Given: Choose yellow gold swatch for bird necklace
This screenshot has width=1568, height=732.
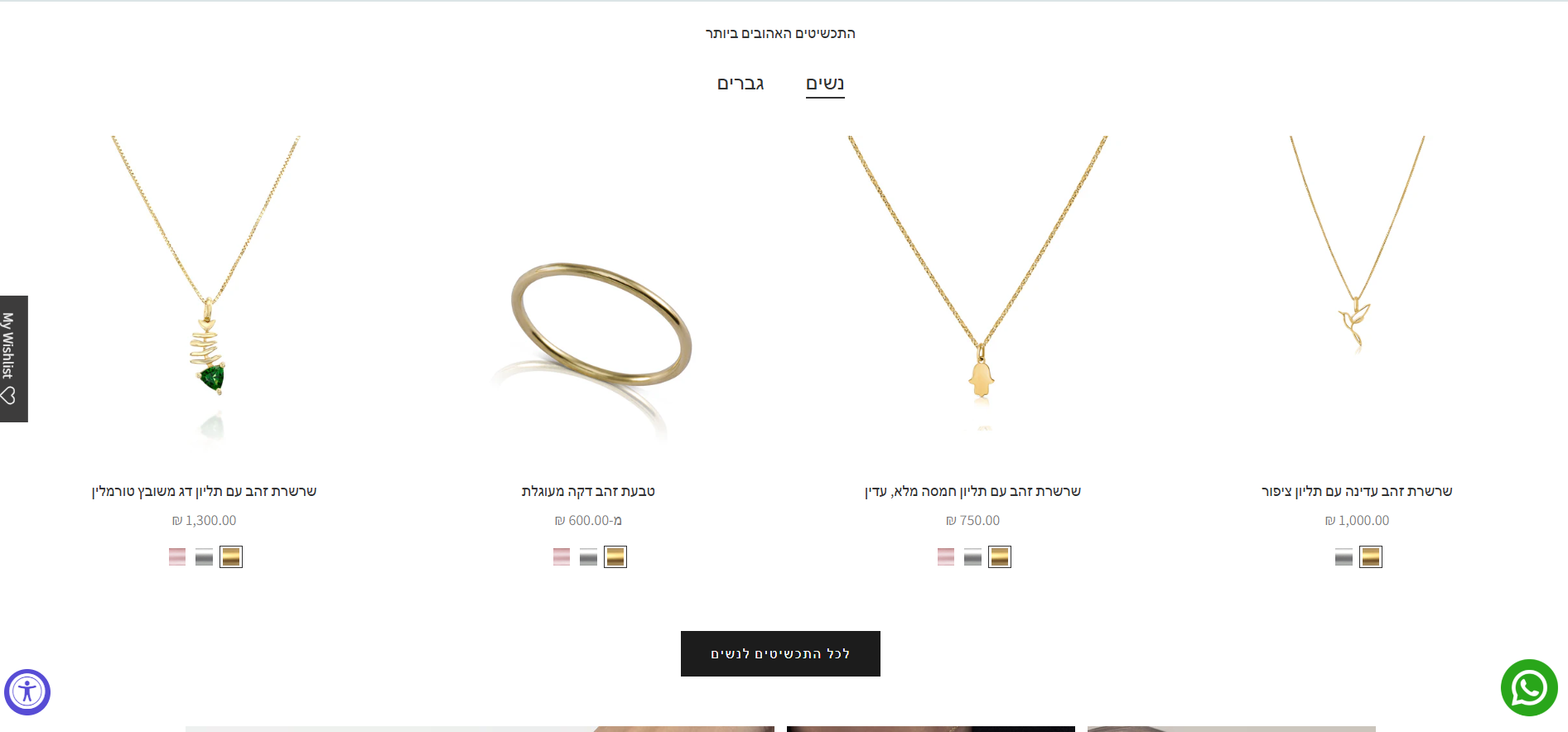Looking at the screenshot, I should point(1371,557).
